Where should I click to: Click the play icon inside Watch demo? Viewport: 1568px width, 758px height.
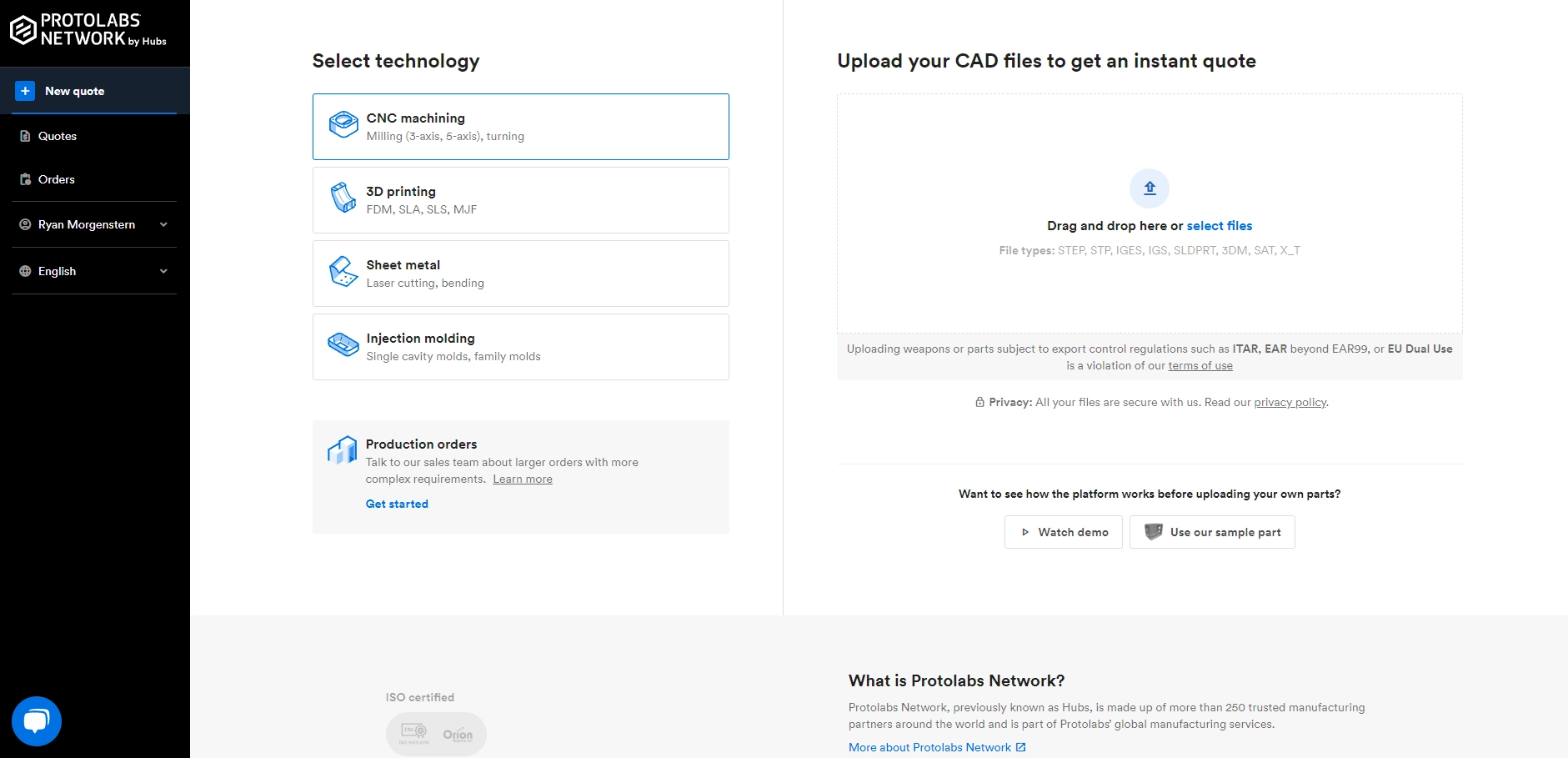tap(1025, 532)
